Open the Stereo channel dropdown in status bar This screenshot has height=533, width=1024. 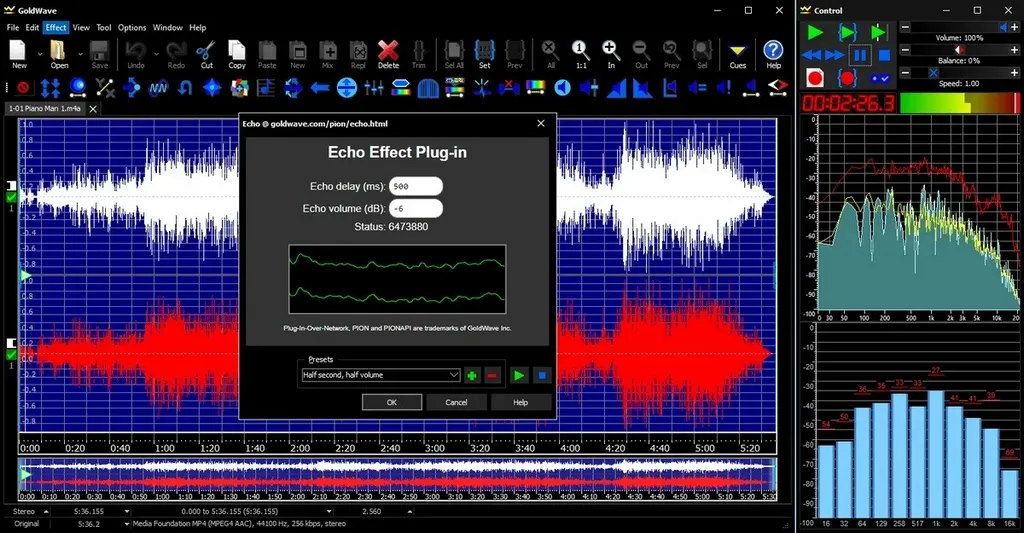pos(46,511)
